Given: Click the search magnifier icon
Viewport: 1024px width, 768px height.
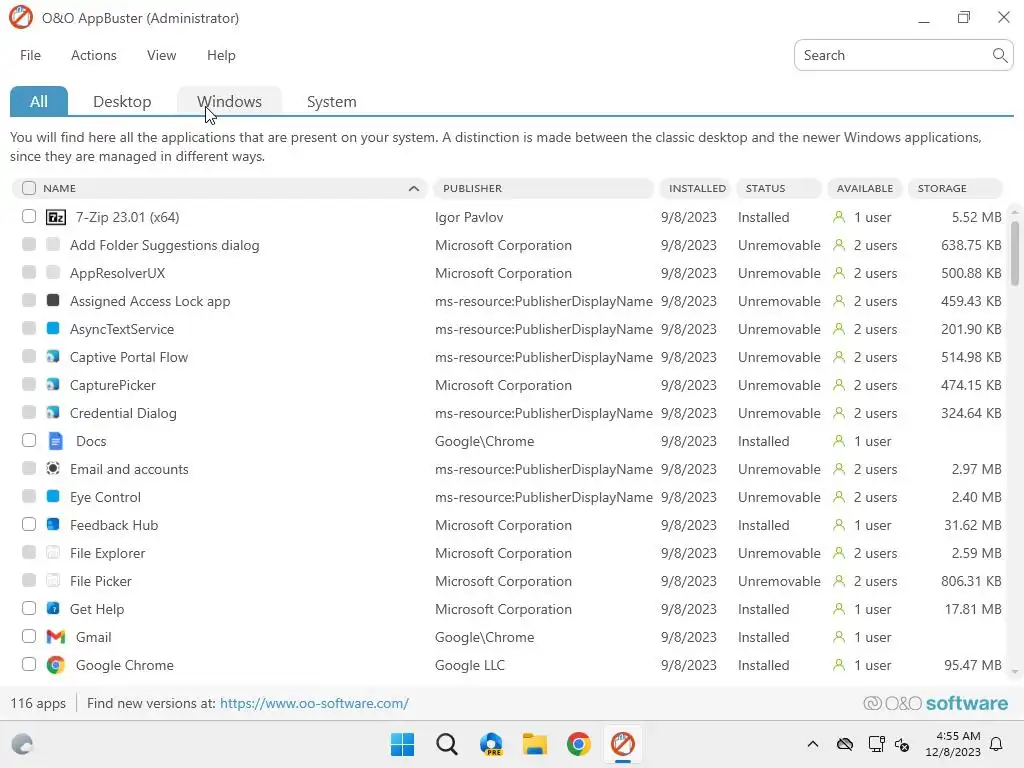Looking at the screenshot, I should pos(999,56).
